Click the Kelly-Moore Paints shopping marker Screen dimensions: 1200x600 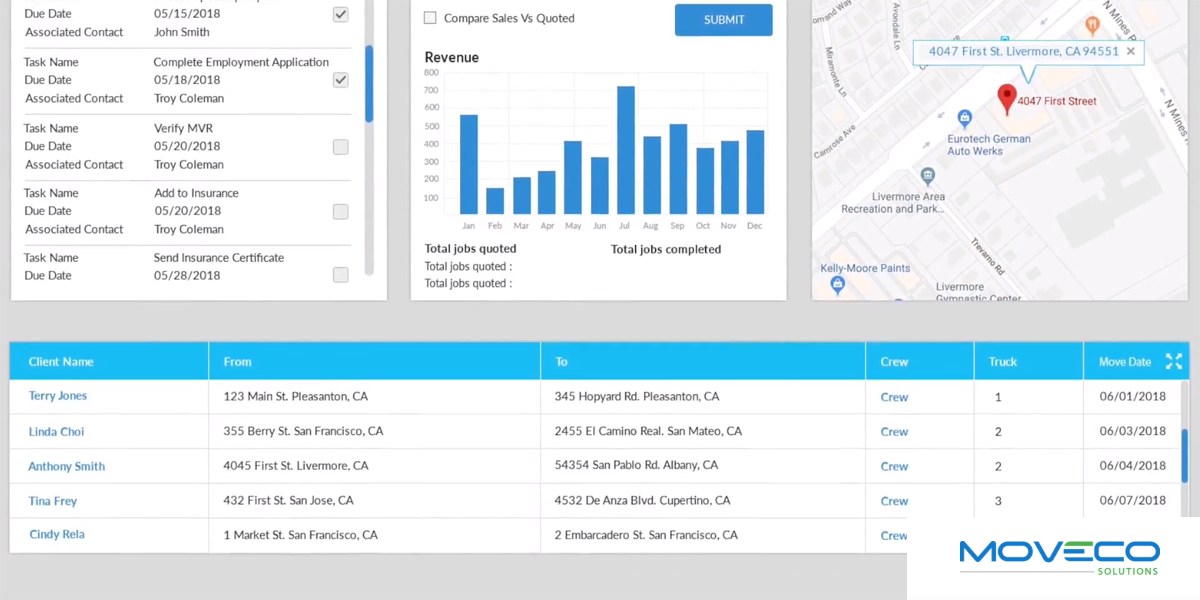click(x=838, y=285)
